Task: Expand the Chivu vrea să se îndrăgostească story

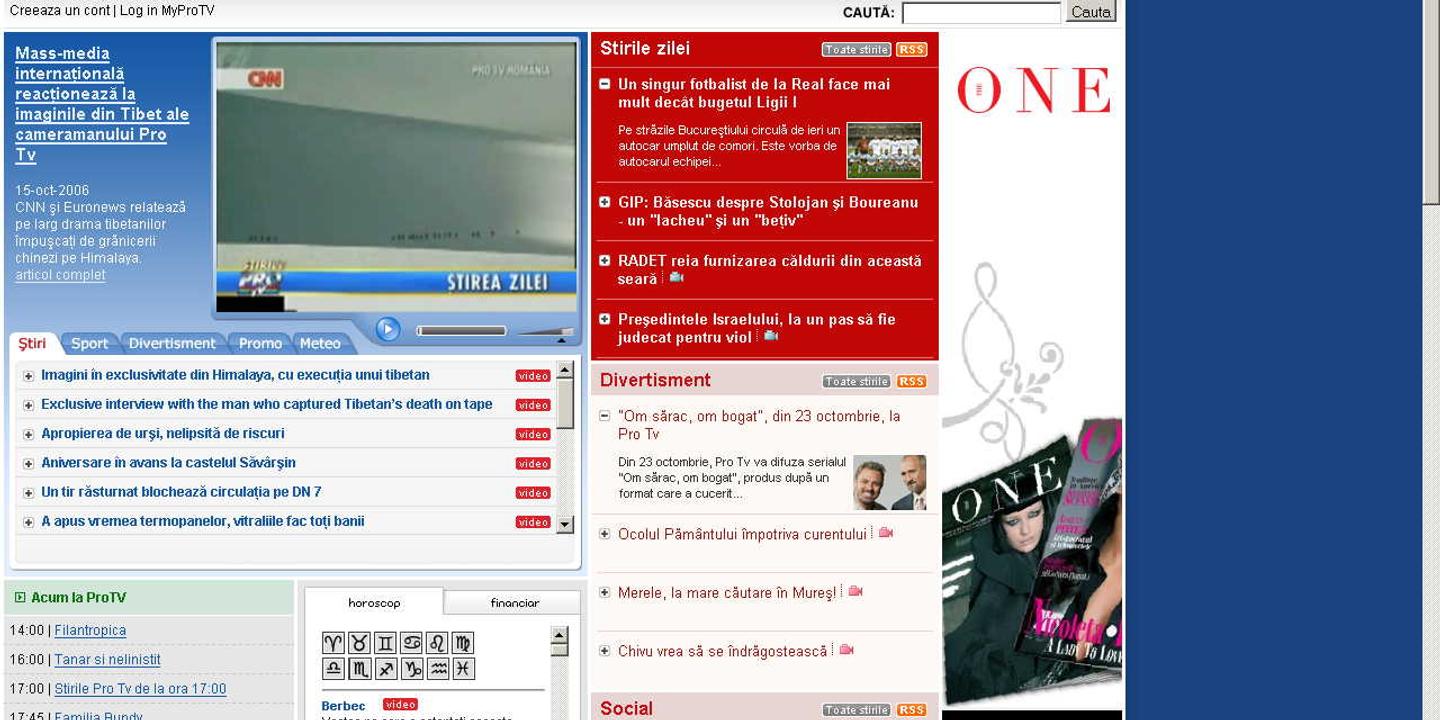Action: pos(604,651)
